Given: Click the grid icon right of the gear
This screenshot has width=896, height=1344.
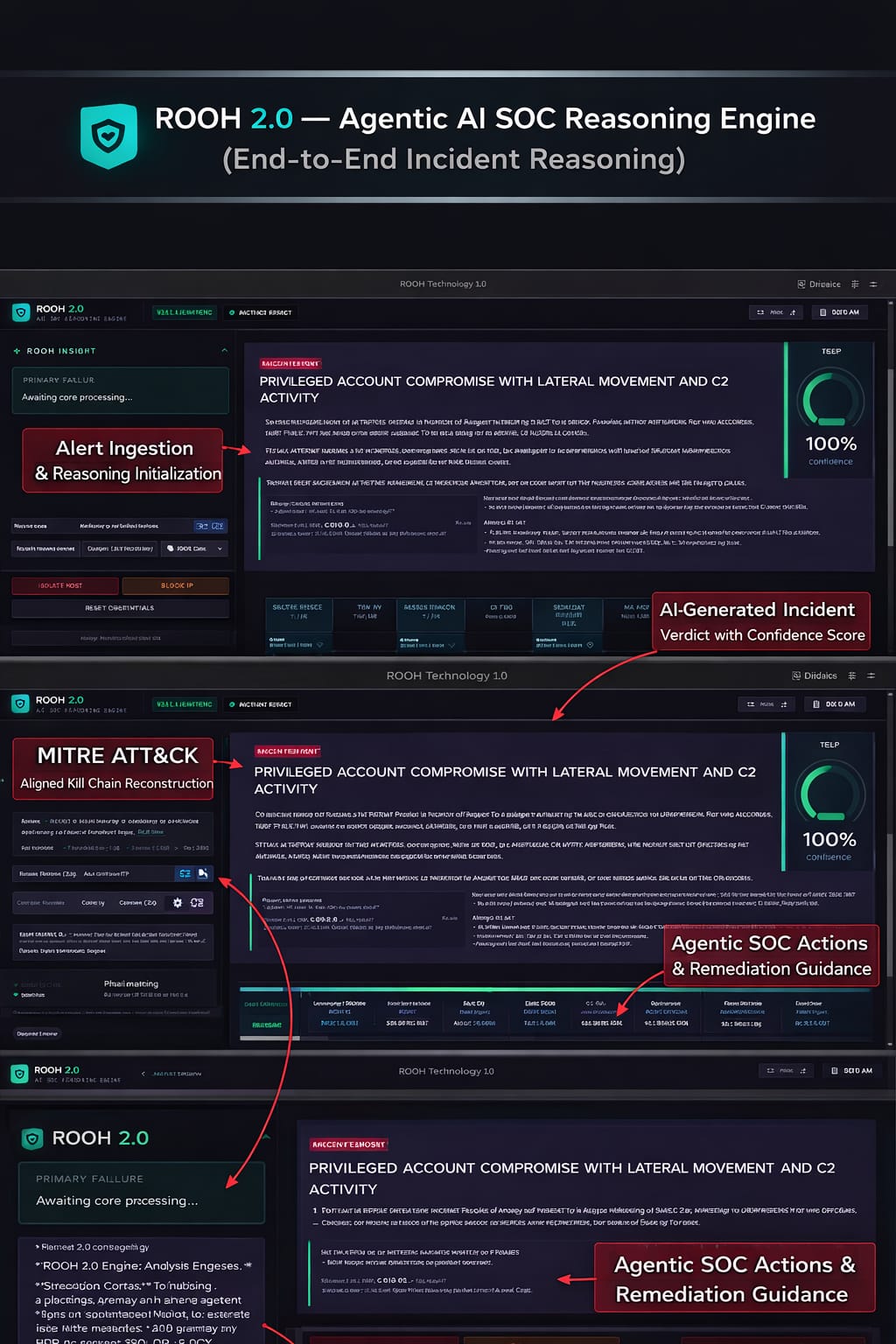Looking at the screenshot, I should (197, 902).
